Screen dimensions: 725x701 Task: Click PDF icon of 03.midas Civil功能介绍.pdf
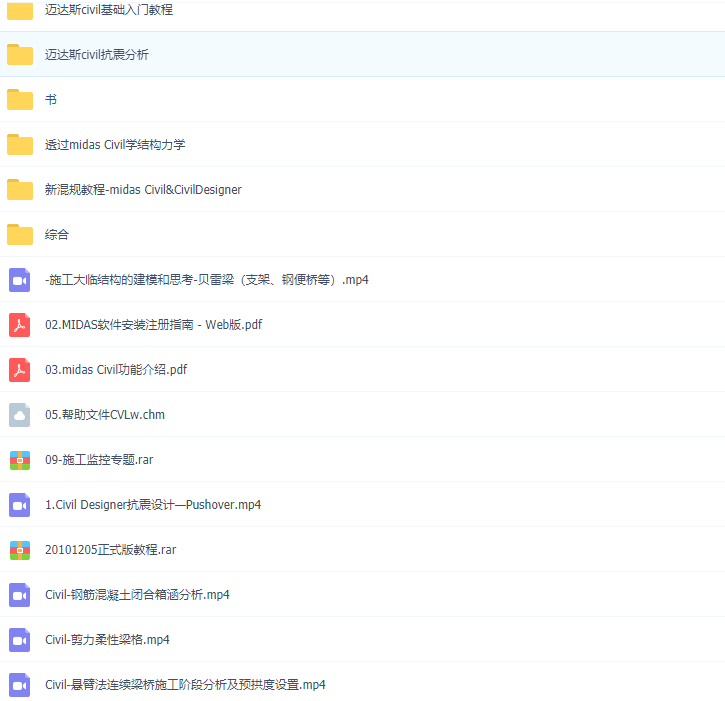19,369
